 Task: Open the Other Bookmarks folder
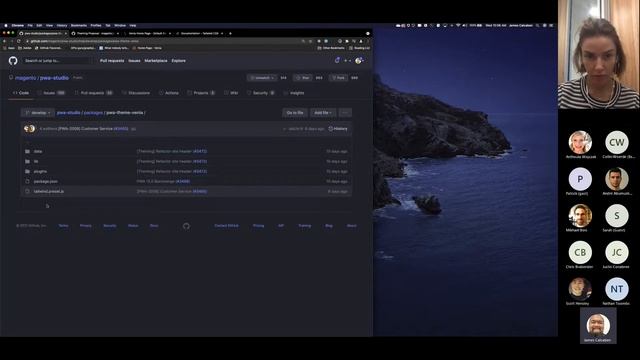(331, 48)
